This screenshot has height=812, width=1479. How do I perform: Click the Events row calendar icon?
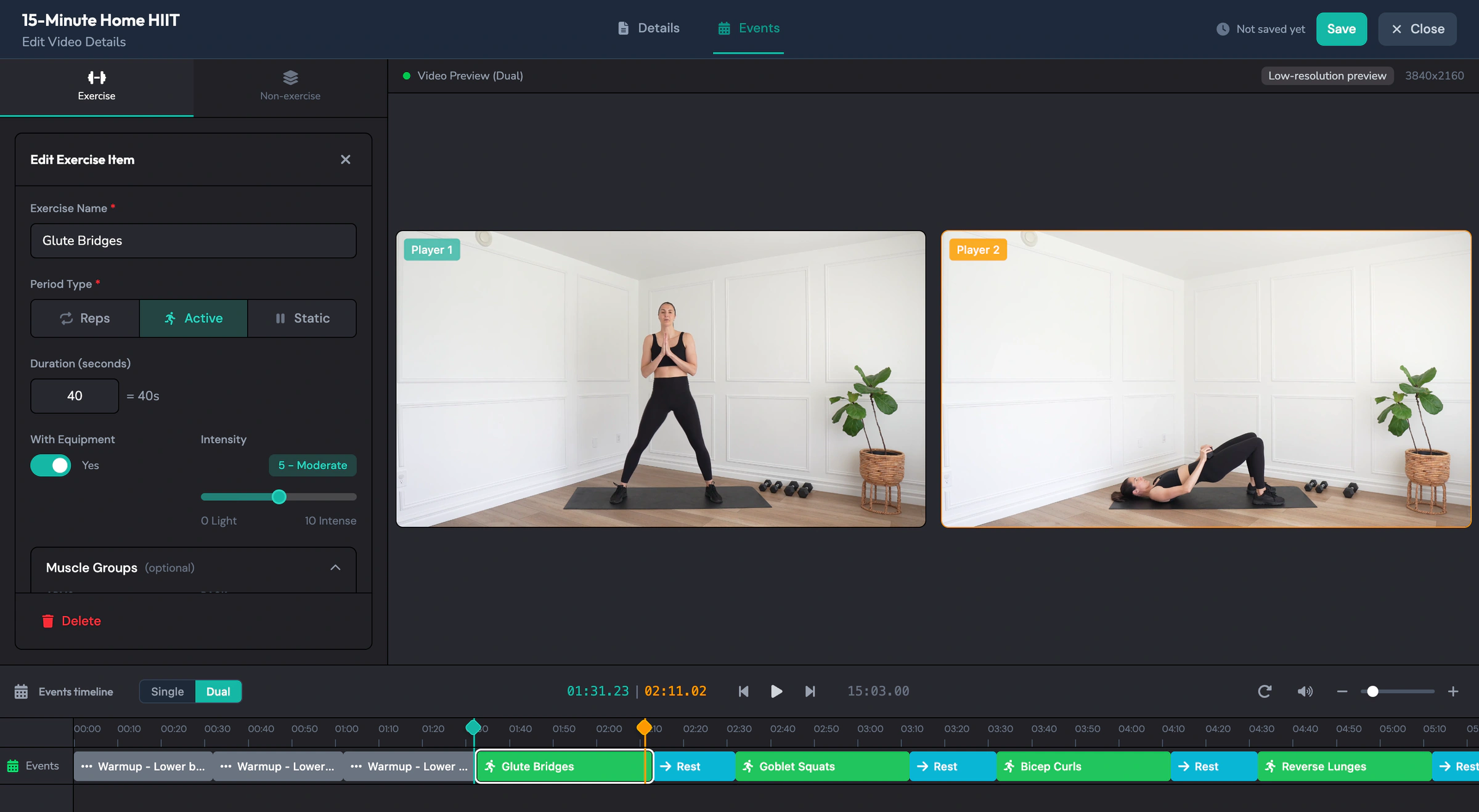coord(12,766)
